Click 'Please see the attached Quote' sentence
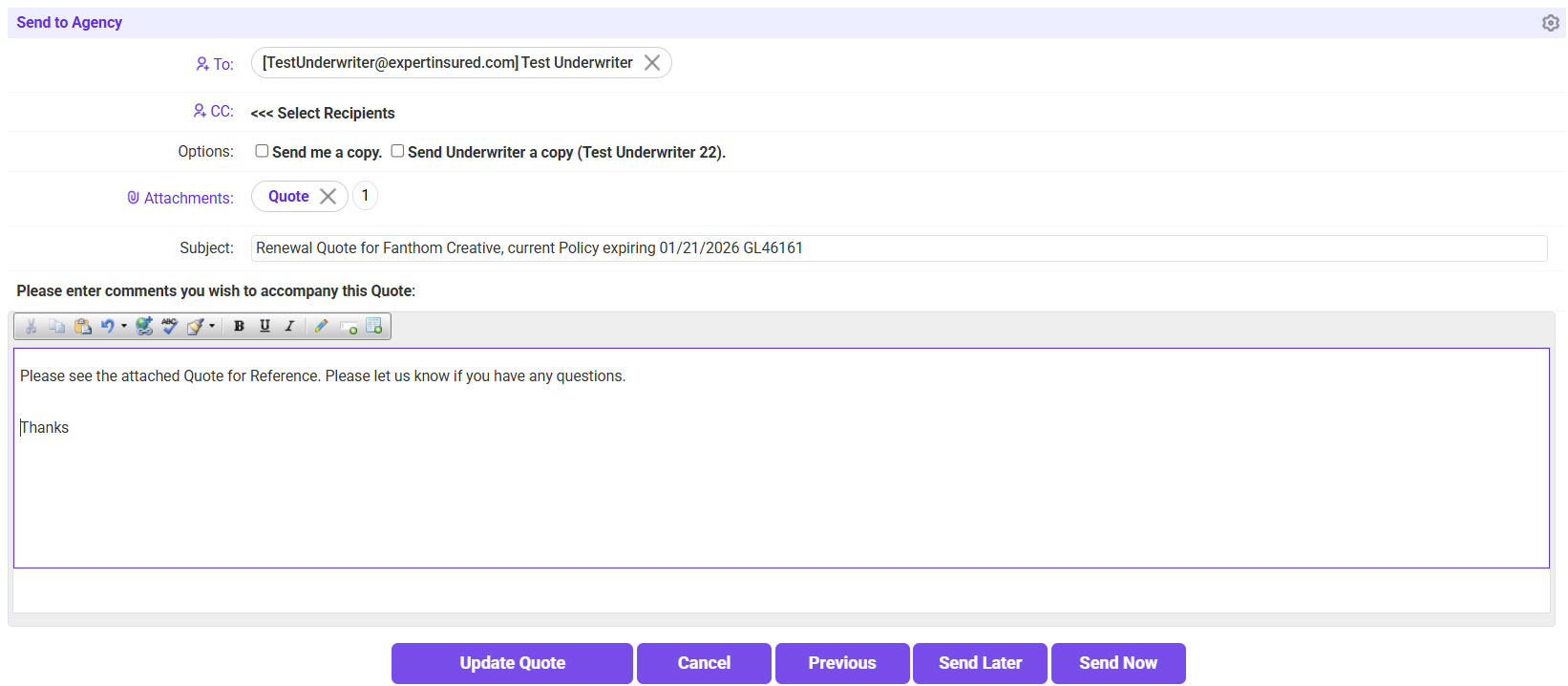Viewport: 1568px width, 686px height. pos(323,376)
